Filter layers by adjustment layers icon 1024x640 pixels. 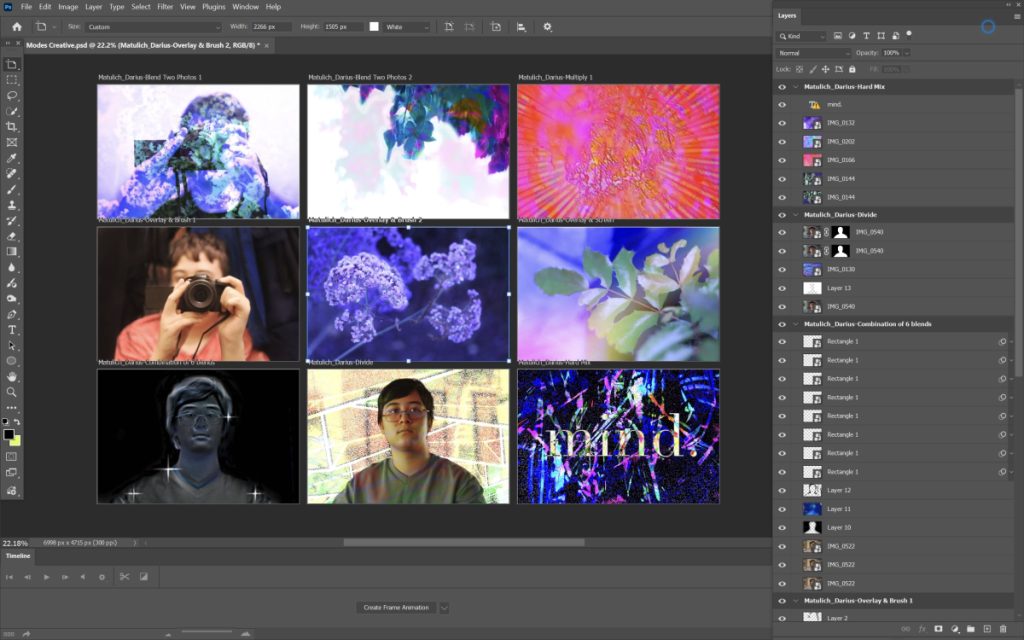click(x=852, y=36)
